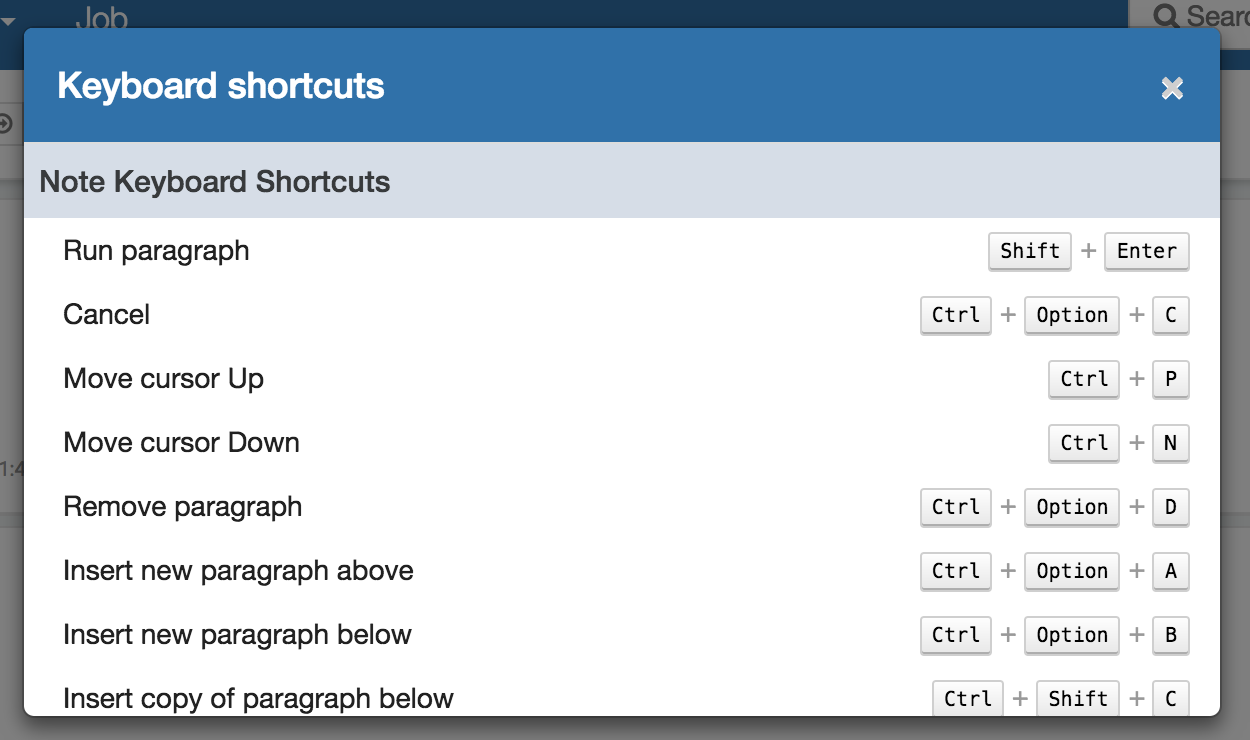Click the Option key badge in Cancel row
The height and width of the screenshot is (740, 1250).
pyautogui.click(x=1072, y=315)
